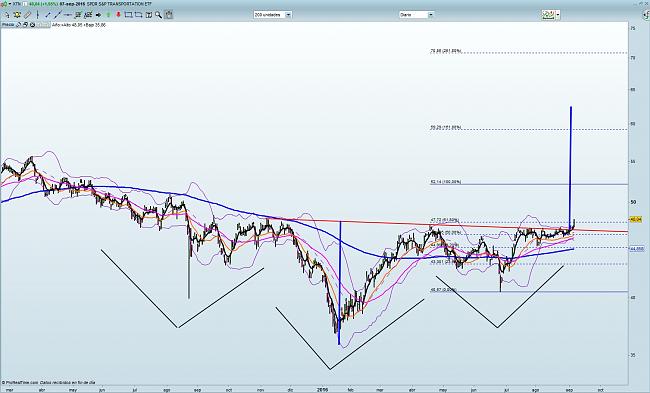Select the cursor pointer tool

7,15
